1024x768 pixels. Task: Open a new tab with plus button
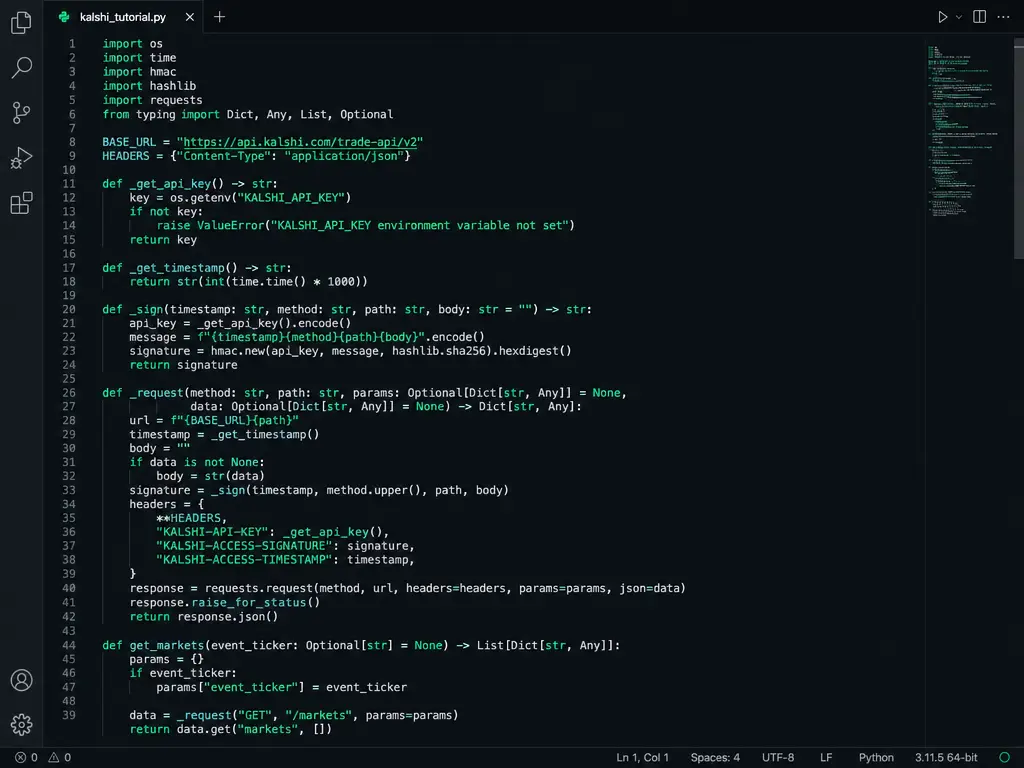219,17
